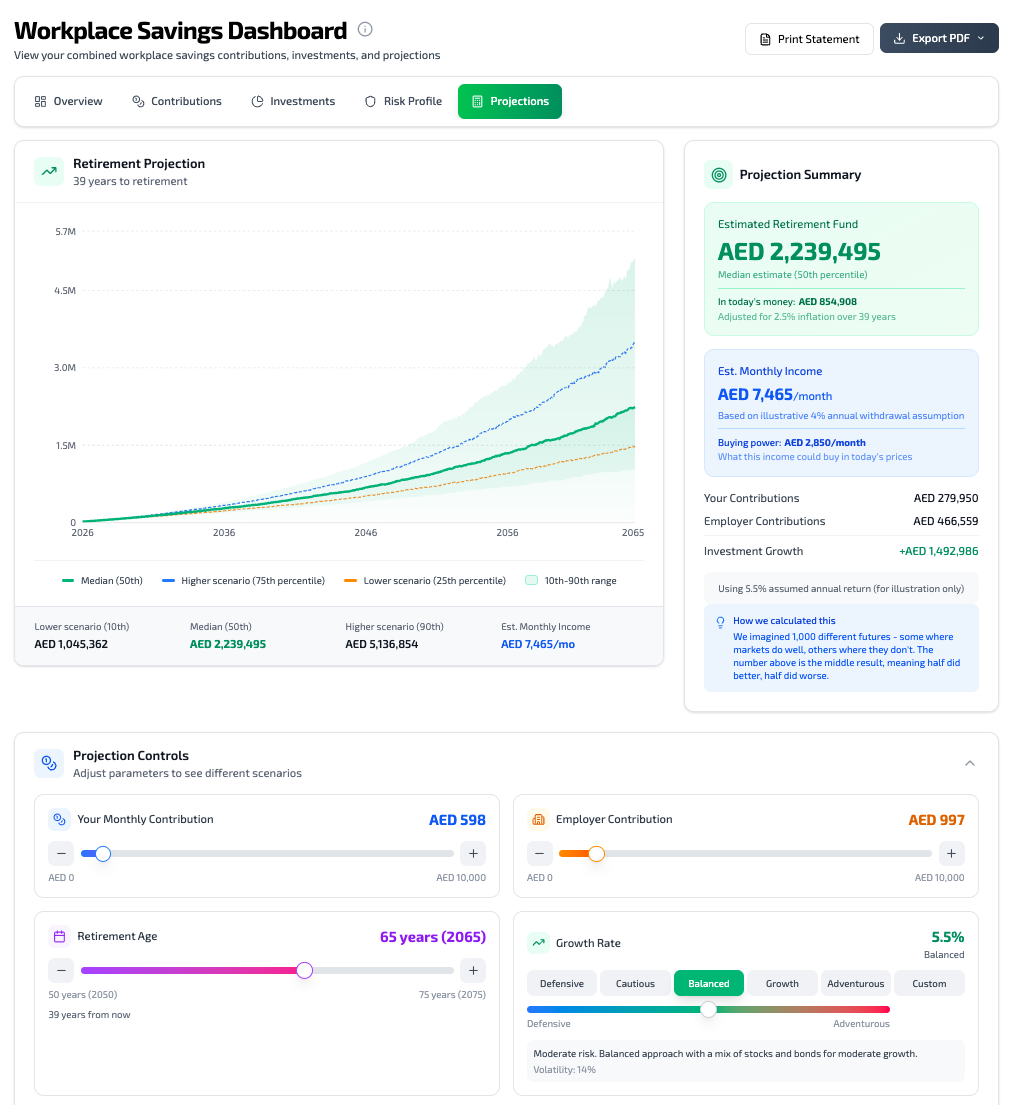Click the Employer Contribution slider handle
The image size is (1013, 1105).
pyautogui.click(x=596, y=853)
